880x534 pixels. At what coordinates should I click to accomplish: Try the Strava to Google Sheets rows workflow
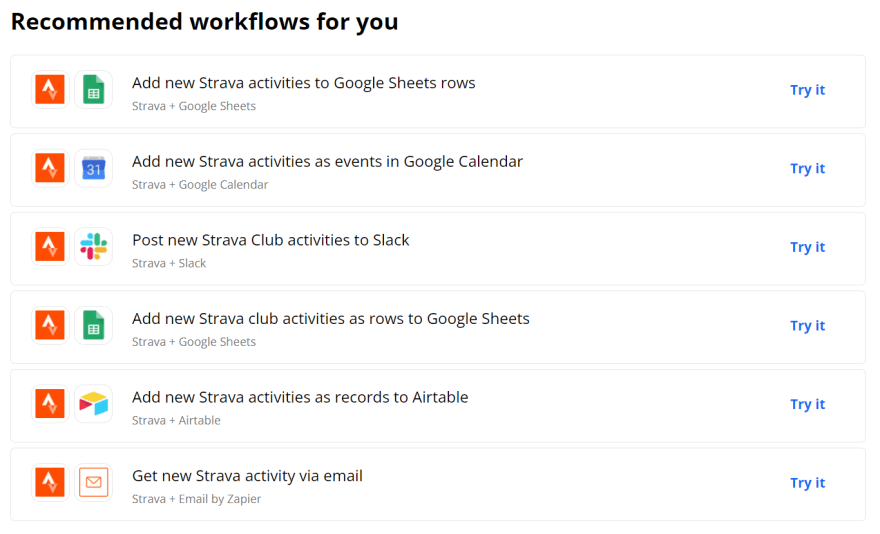(x=808, y=90)
